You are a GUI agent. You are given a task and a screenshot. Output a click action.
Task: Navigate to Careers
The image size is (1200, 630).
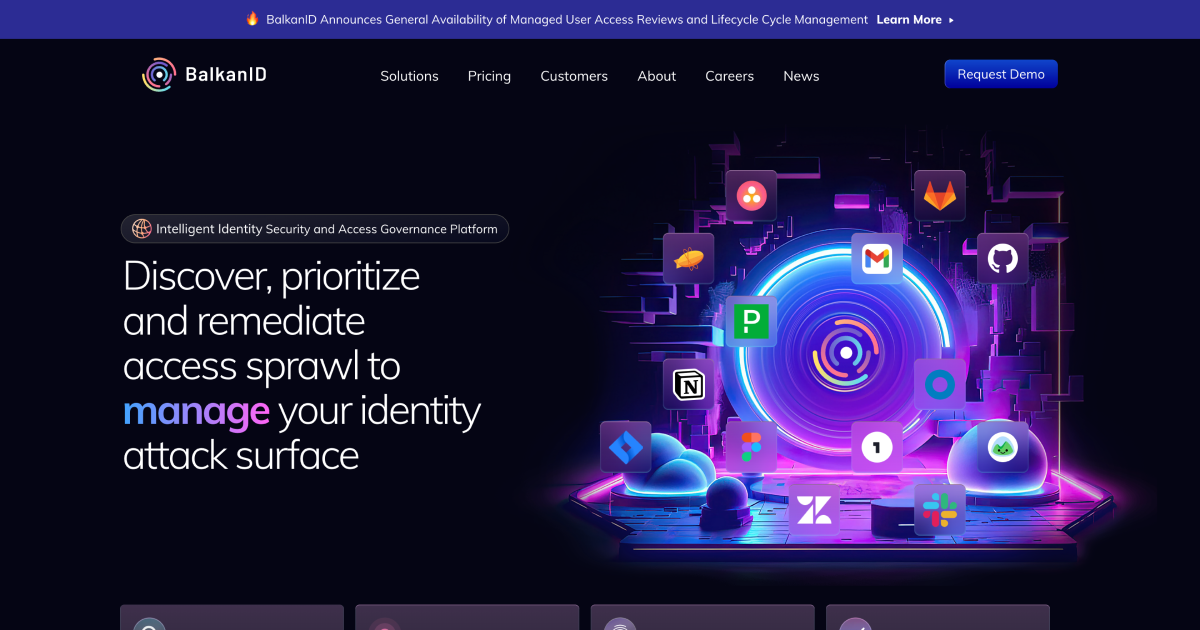point(729,76)
